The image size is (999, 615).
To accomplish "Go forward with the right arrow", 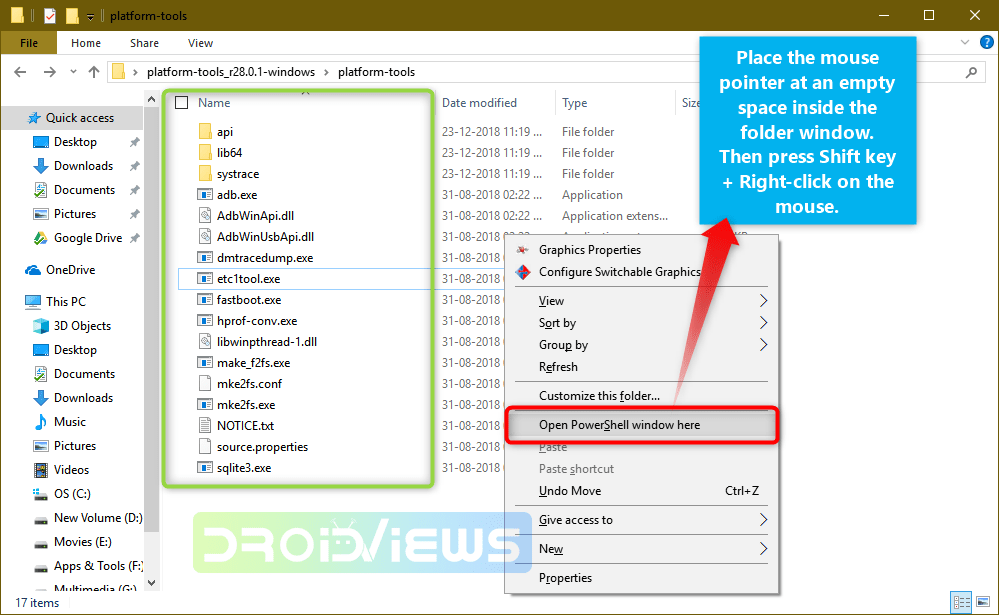I will 50,72.
